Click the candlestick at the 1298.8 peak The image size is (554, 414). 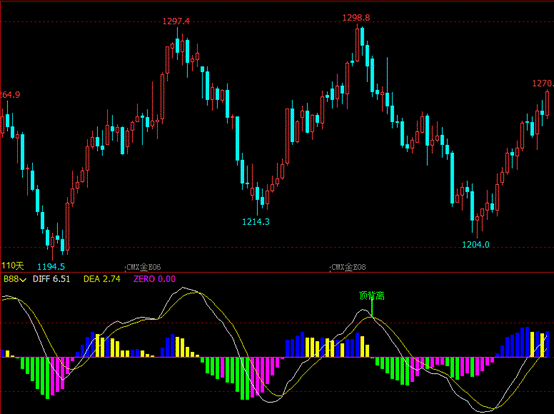click(357, 43)
